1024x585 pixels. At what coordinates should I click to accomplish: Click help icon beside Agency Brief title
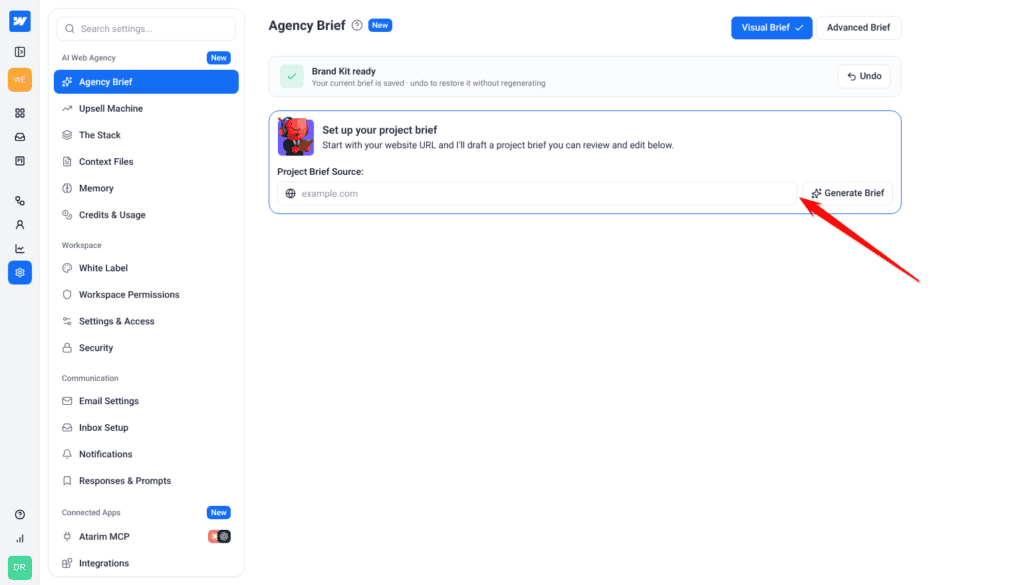pos(357,25)
